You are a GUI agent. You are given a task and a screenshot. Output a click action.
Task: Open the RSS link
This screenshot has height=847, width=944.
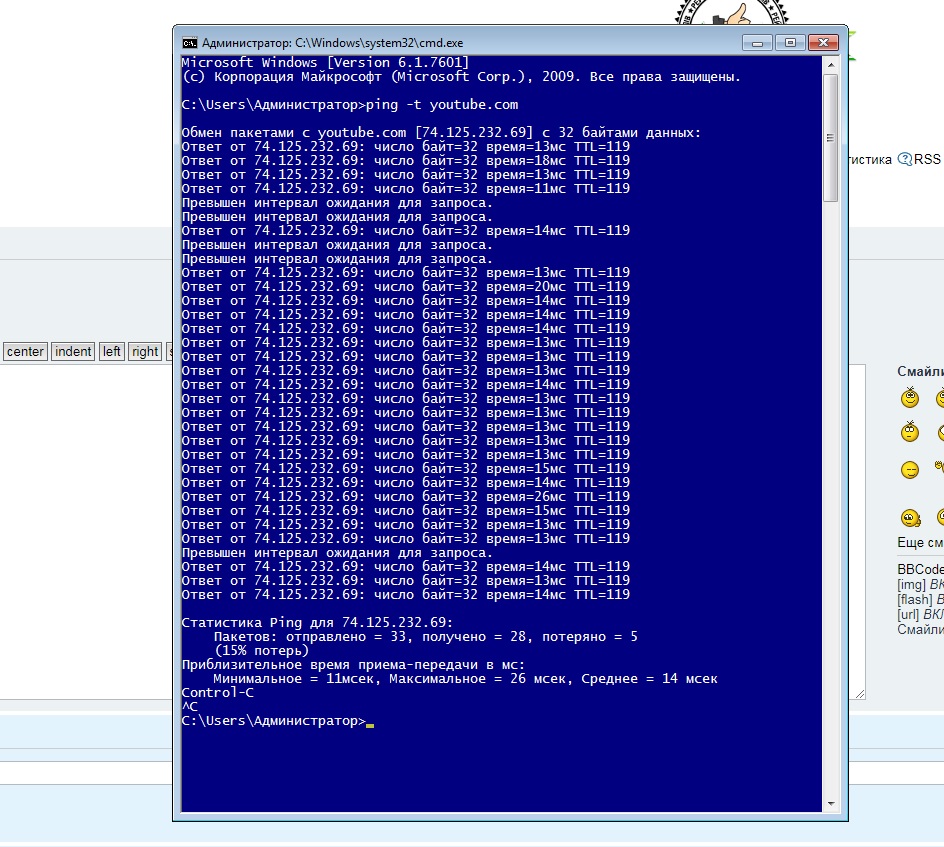point(927,159)
